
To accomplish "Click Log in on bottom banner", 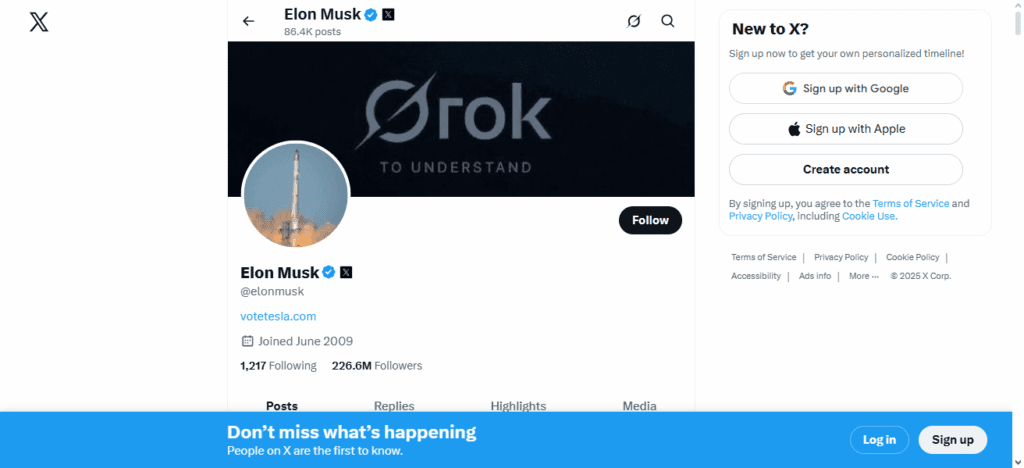I will [879, 440].
